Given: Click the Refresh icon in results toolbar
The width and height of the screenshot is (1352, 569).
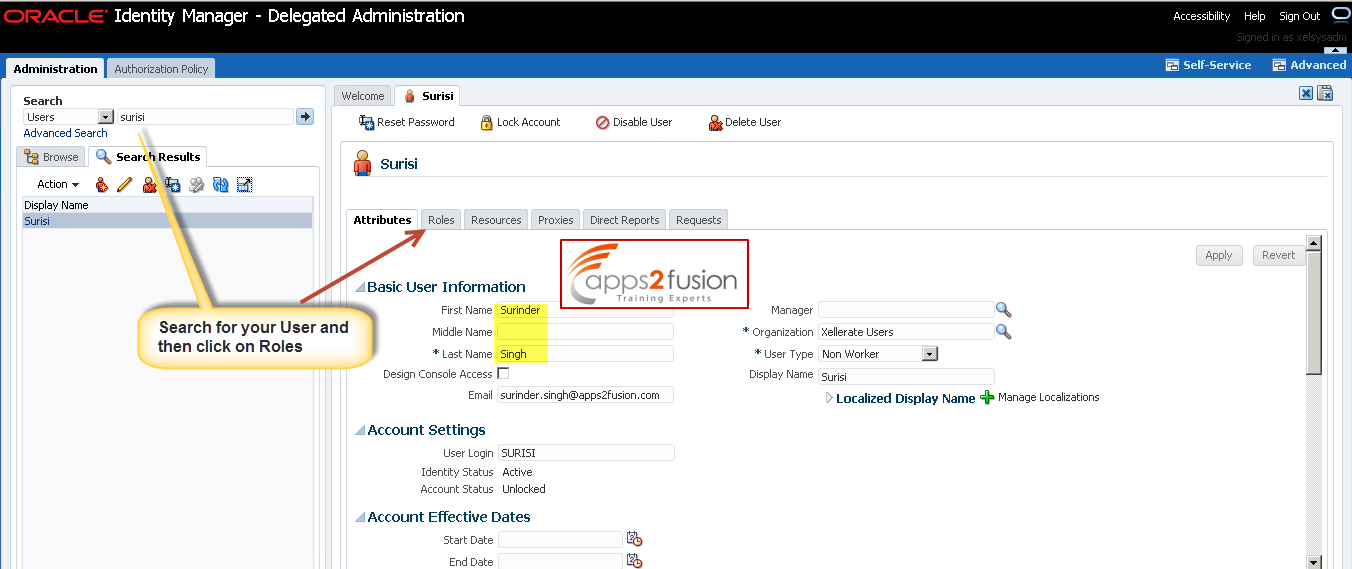Looking at the screenshot, I should (x=220, y=184).
